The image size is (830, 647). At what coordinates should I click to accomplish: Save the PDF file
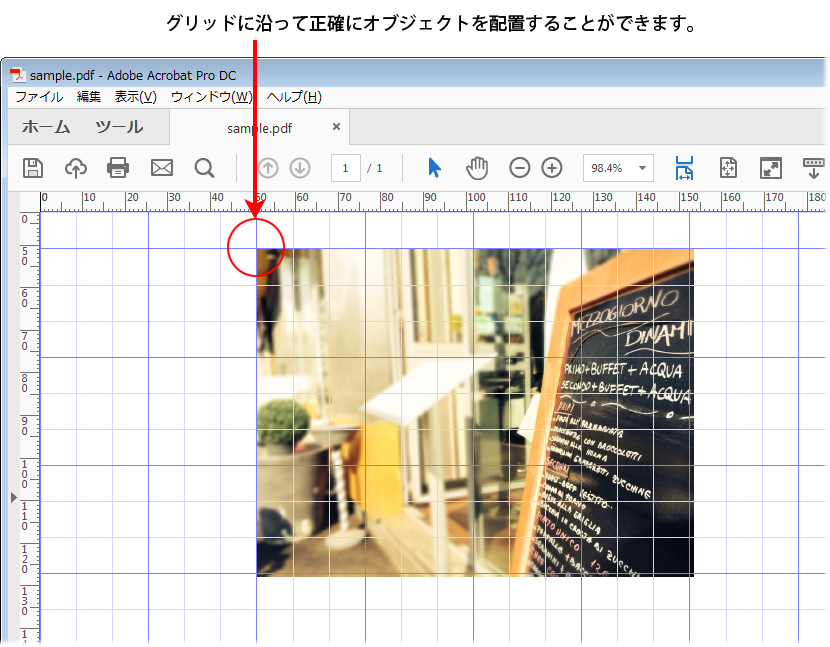[x=33, y=167]
